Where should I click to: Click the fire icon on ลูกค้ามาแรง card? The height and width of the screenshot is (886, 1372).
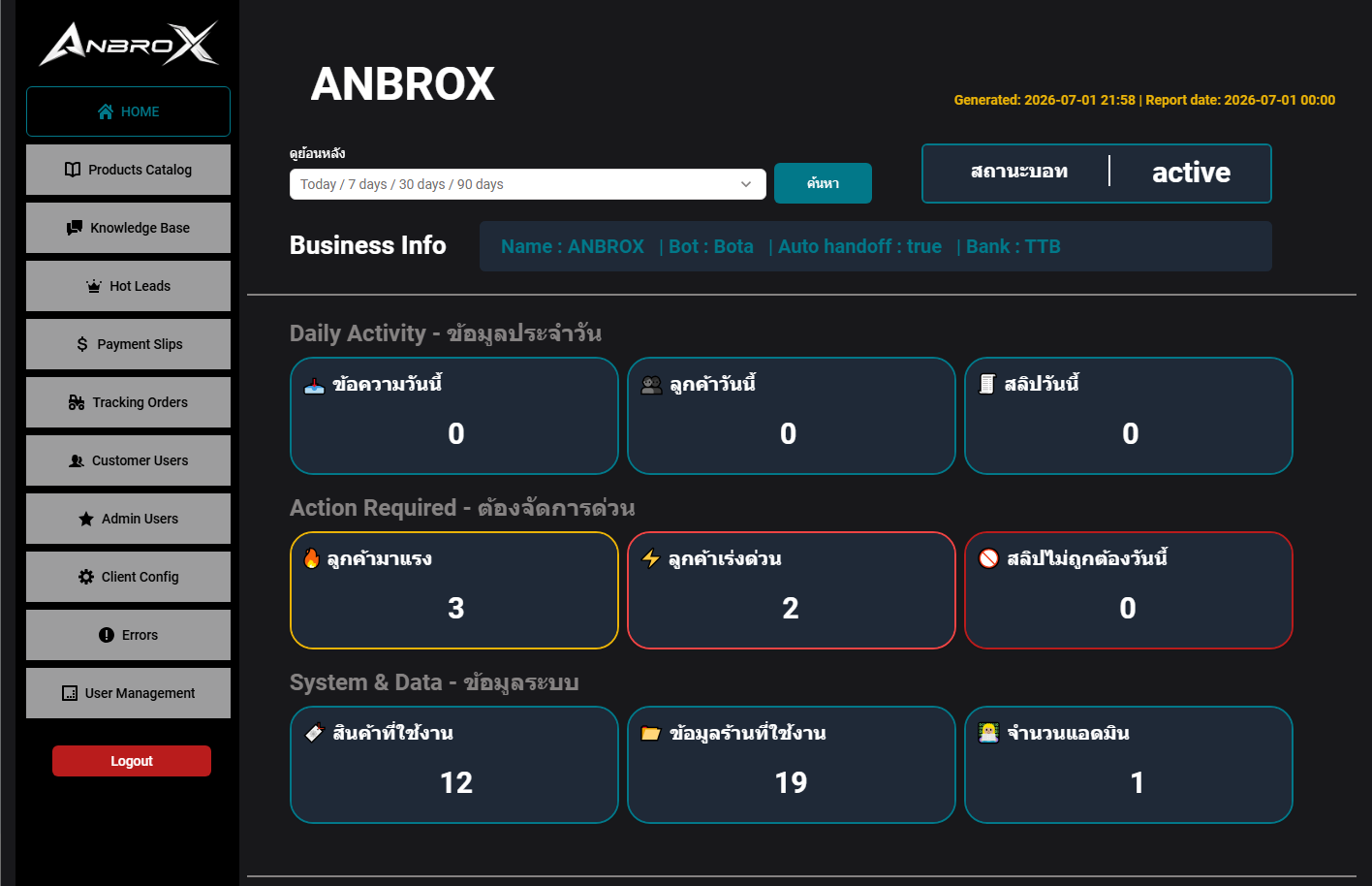312,558
